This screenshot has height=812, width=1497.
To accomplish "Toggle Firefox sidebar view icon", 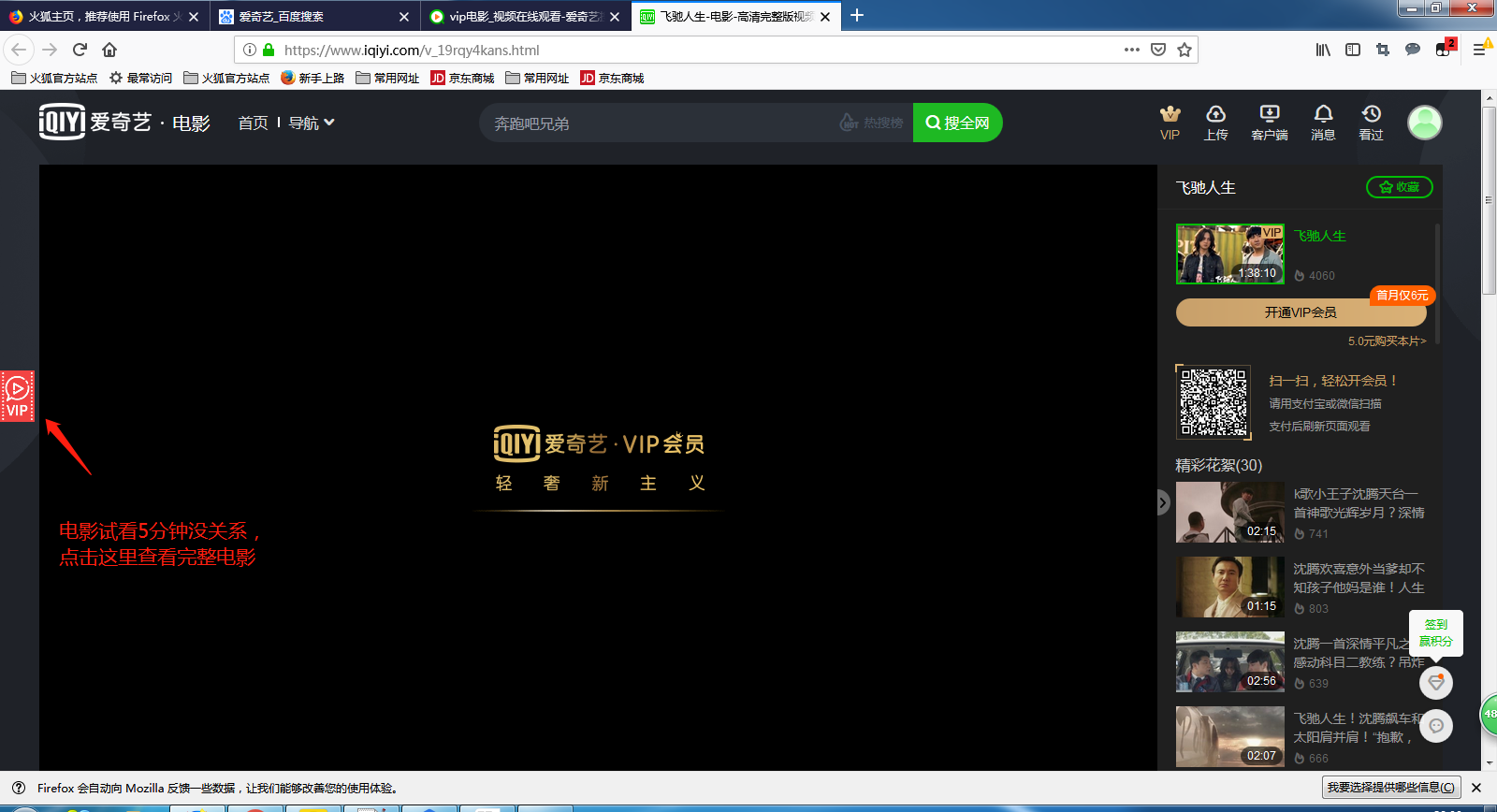I will [x=1353, y=50].
